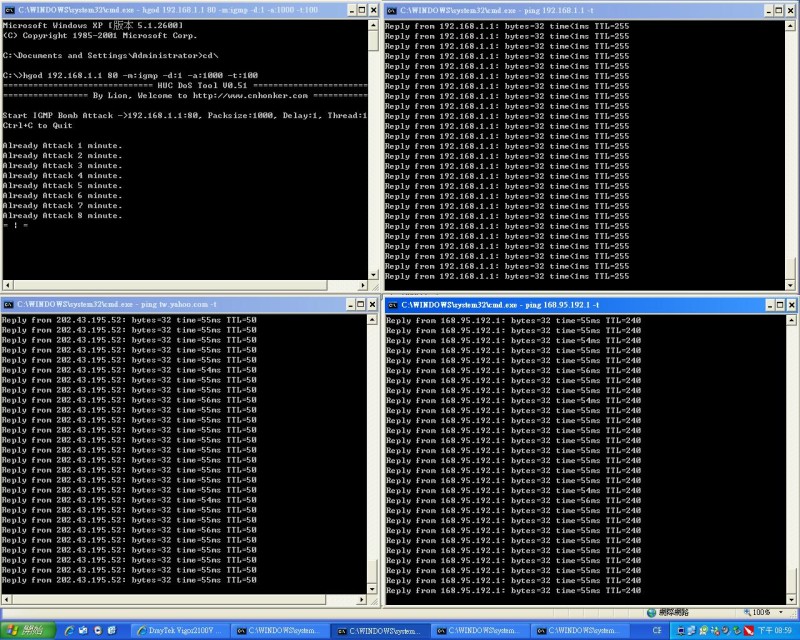The height and width of the screenshot is (640, 800).
Task: Open system menu icon of ping 168.95.192.1 window
Action: pyautogui.click(x=392, y=305)
